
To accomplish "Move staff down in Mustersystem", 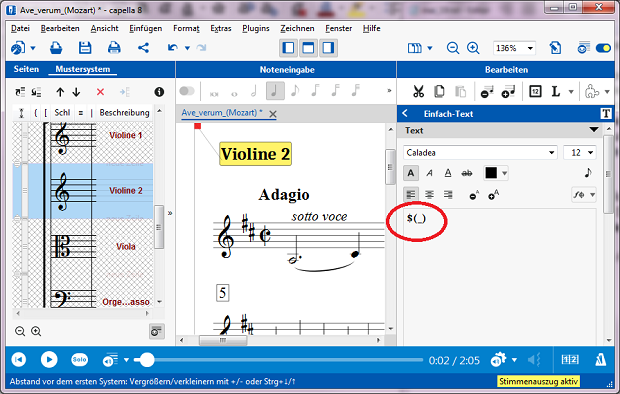I will pyautogui.click(x=76, y=92).
